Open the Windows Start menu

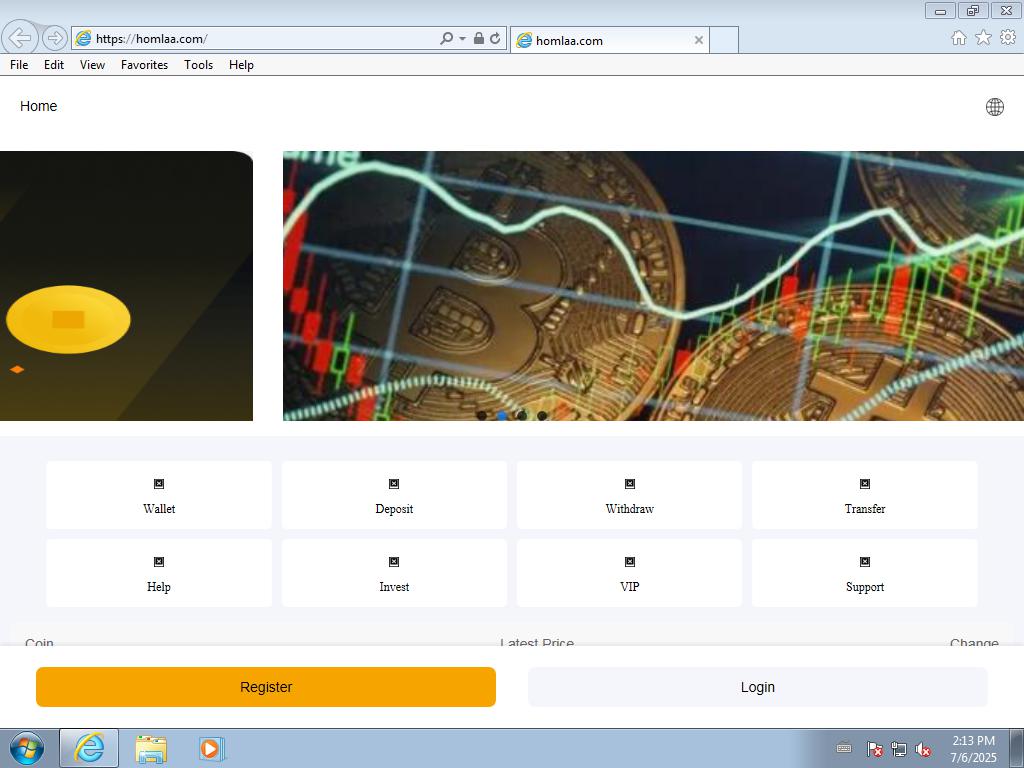point(27,748)
